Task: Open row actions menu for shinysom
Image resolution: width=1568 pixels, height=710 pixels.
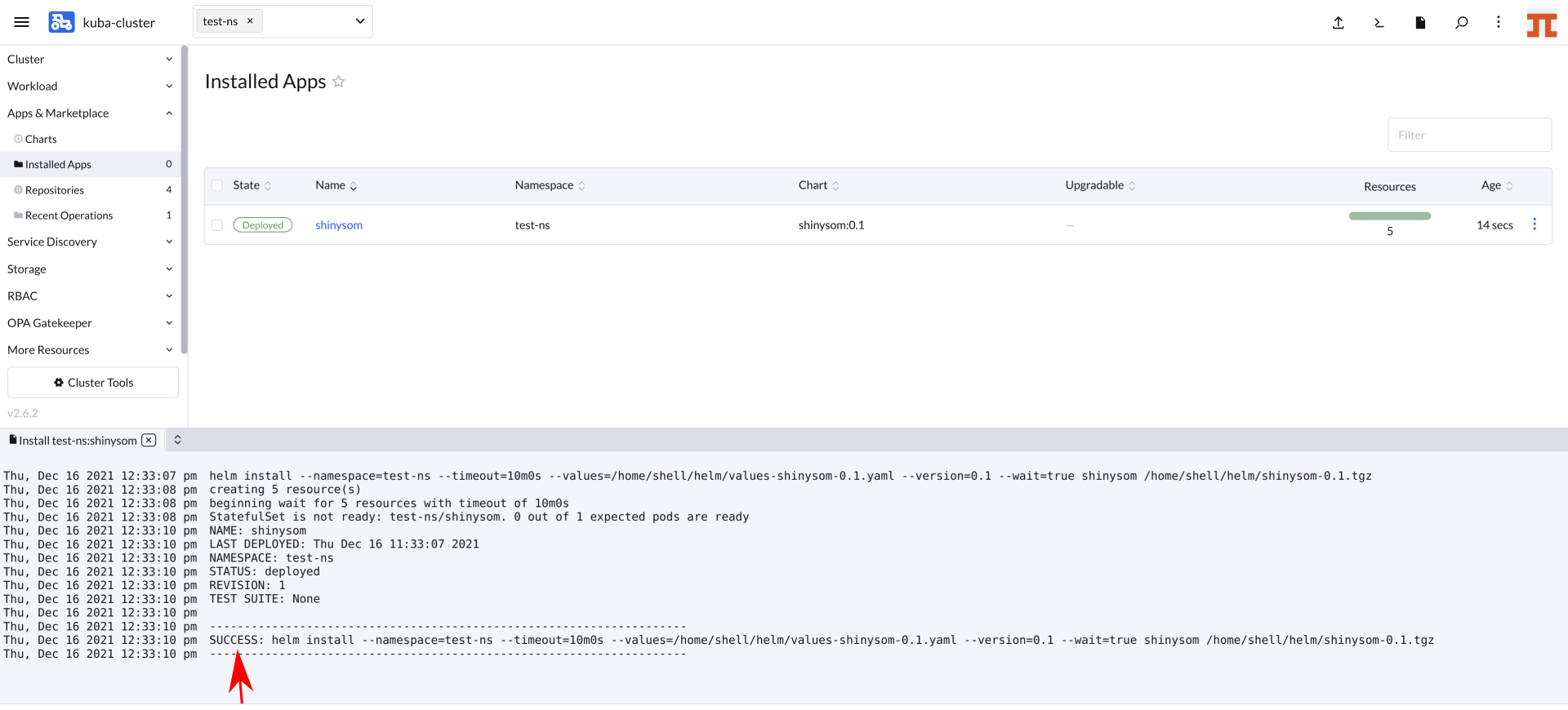Action: (x=1535, y=224)
